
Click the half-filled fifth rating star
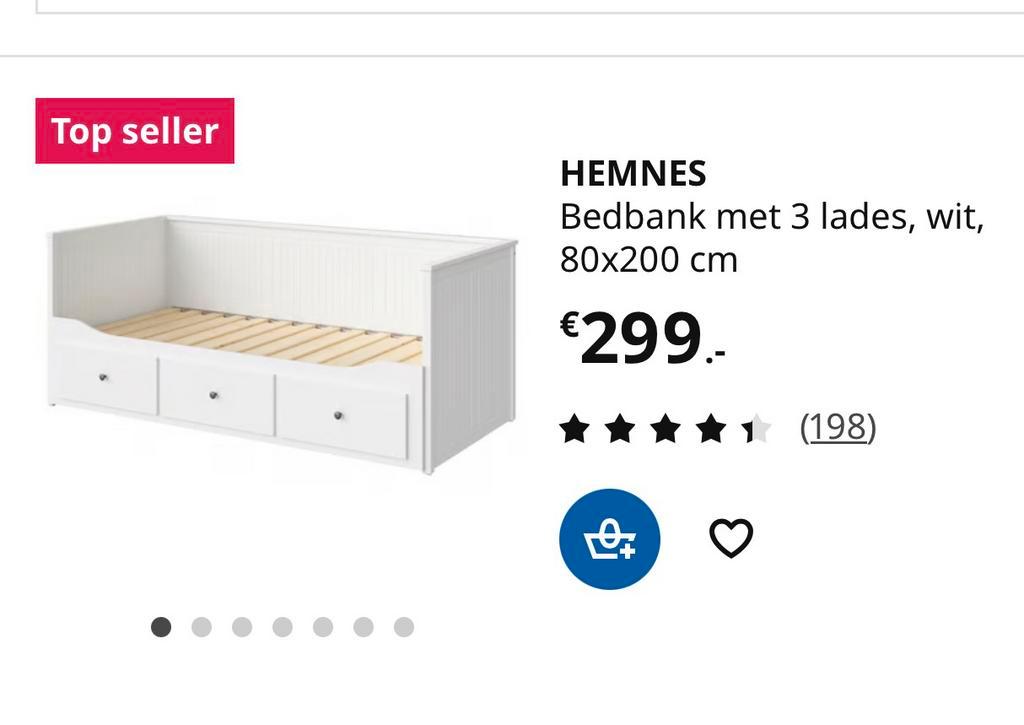pos(756,429)
